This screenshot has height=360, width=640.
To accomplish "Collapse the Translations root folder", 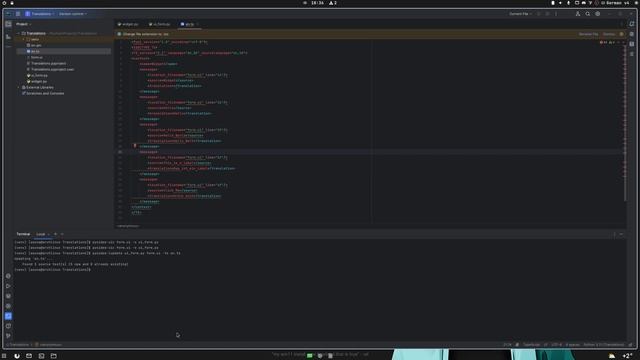I will [18, 33].
